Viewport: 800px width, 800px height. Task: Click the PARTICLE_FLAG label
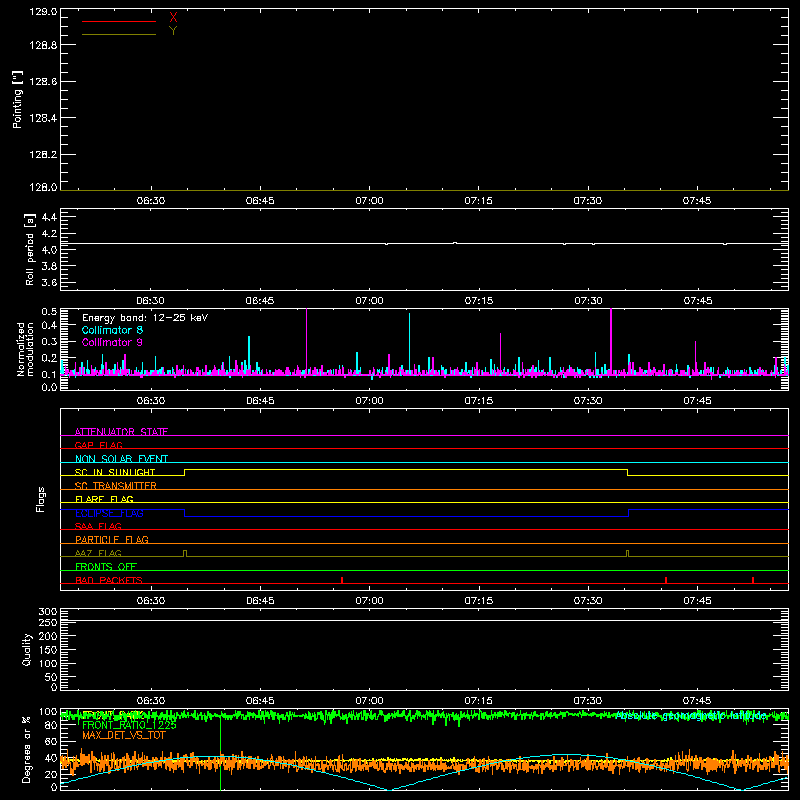[112, 540]
